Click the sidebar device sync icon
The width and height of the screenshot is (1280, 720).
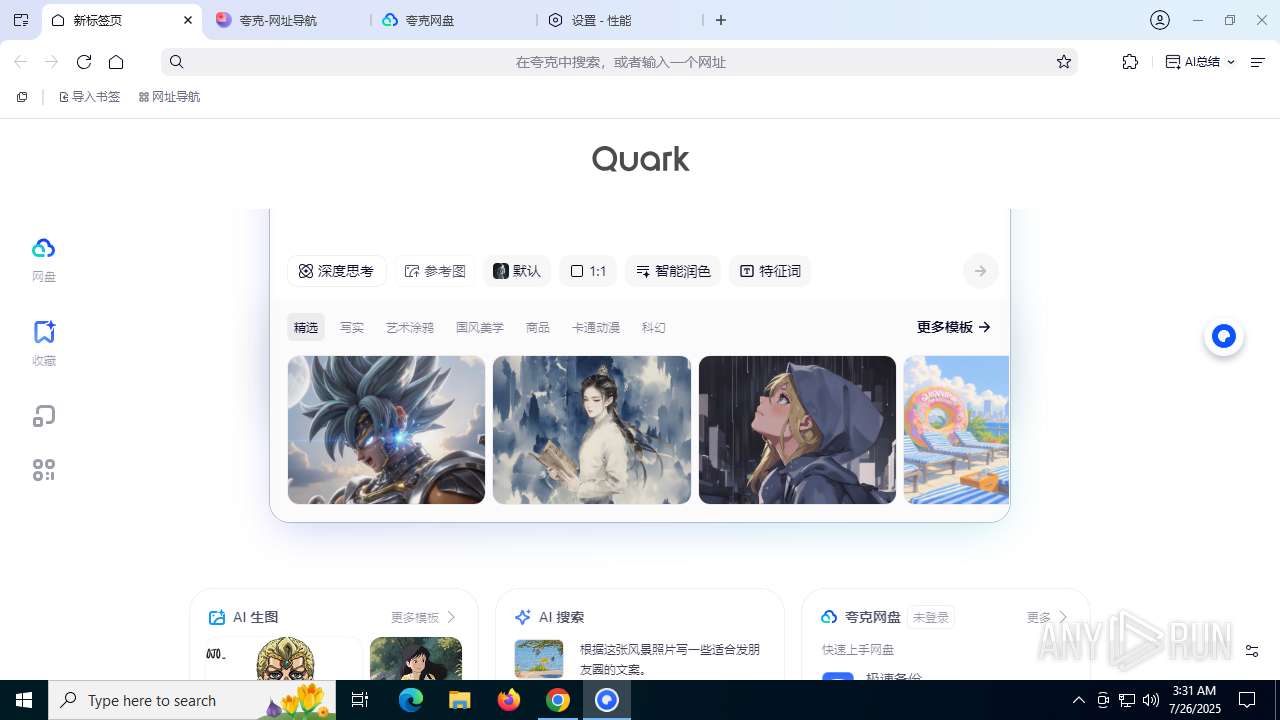pos(43,416)
